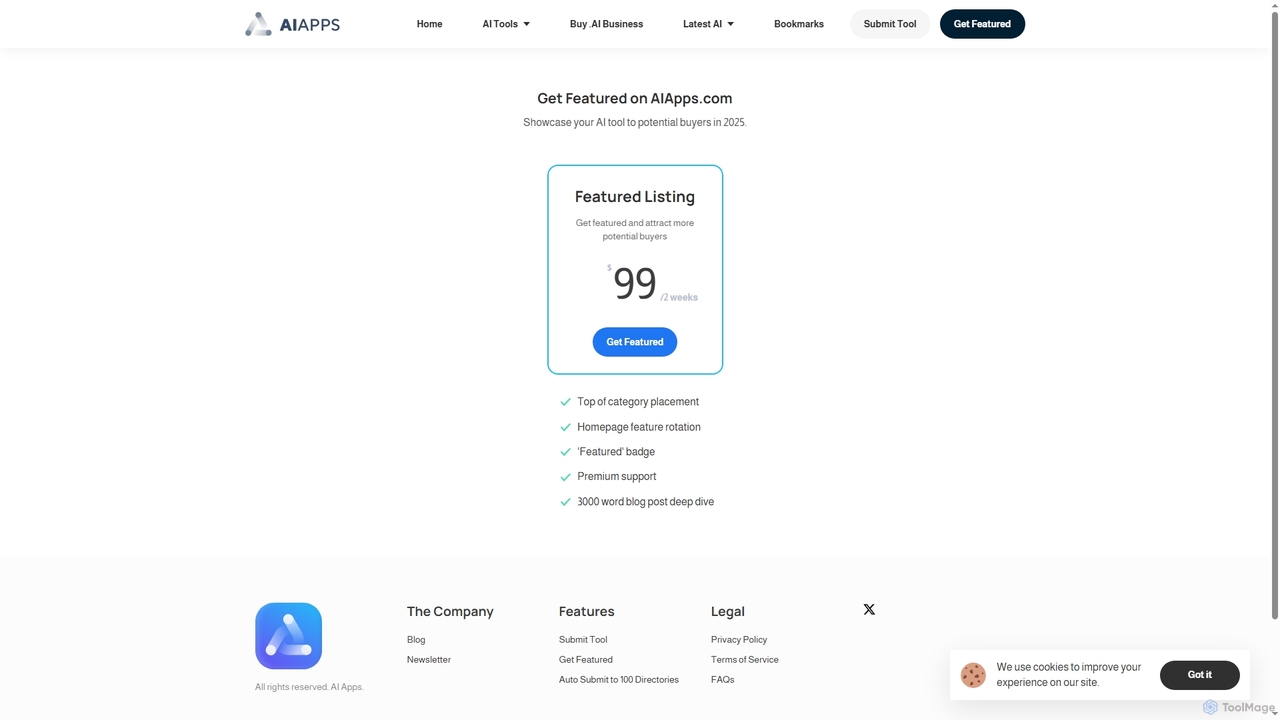
Task: Open the Terms of Service link
Action: pos(745,660)
